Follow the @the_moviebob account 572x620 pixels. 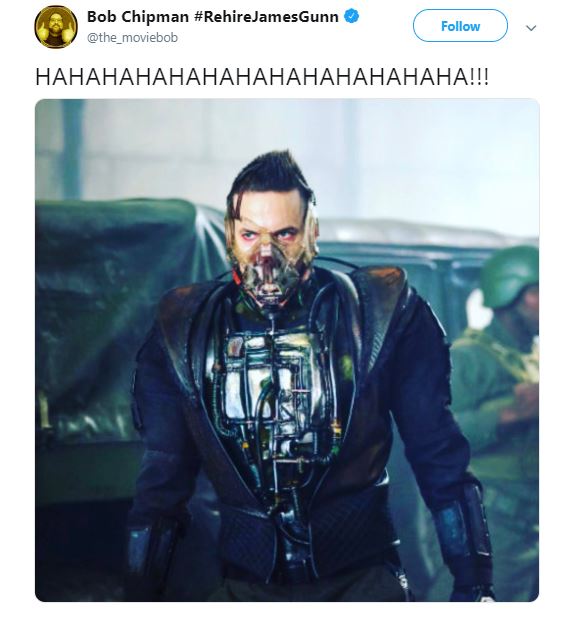click(460, 26)
